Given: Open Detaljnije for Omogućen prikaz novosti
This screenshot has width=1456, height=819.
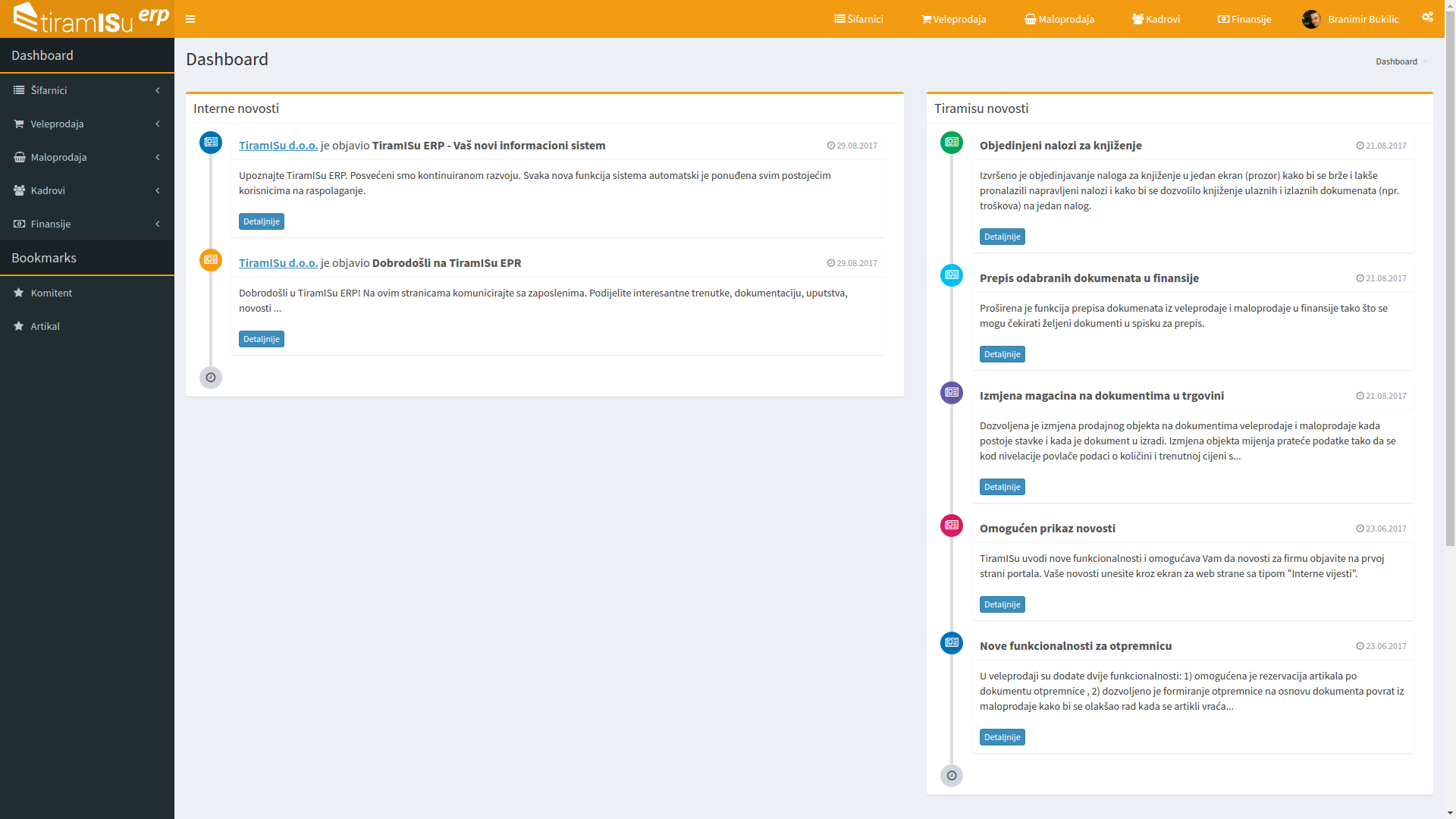Looking at the screenshot, I should click(1002, 604).
